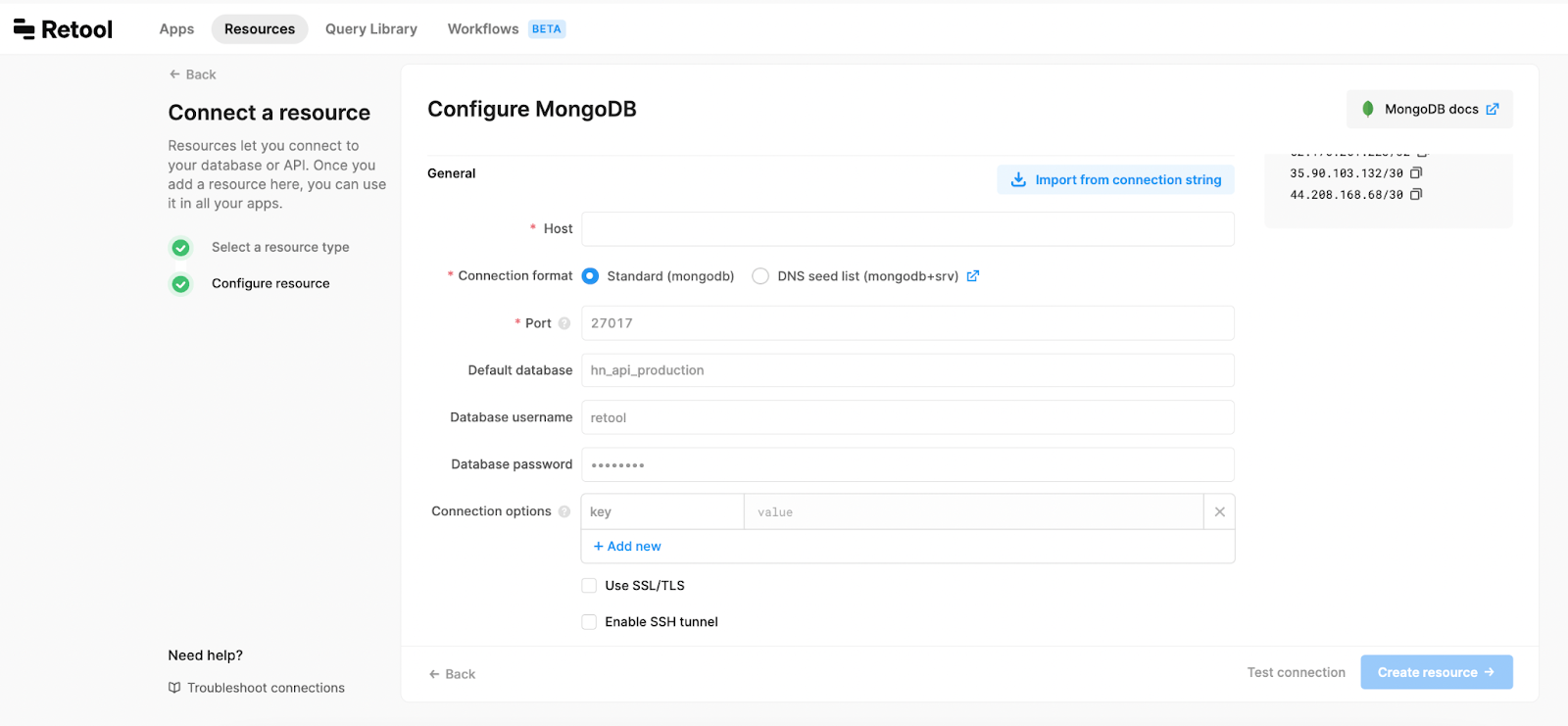Viewport: 1568px width, 726px height.
Task: Go Back from the bottom footer
Action: [452, 674]
